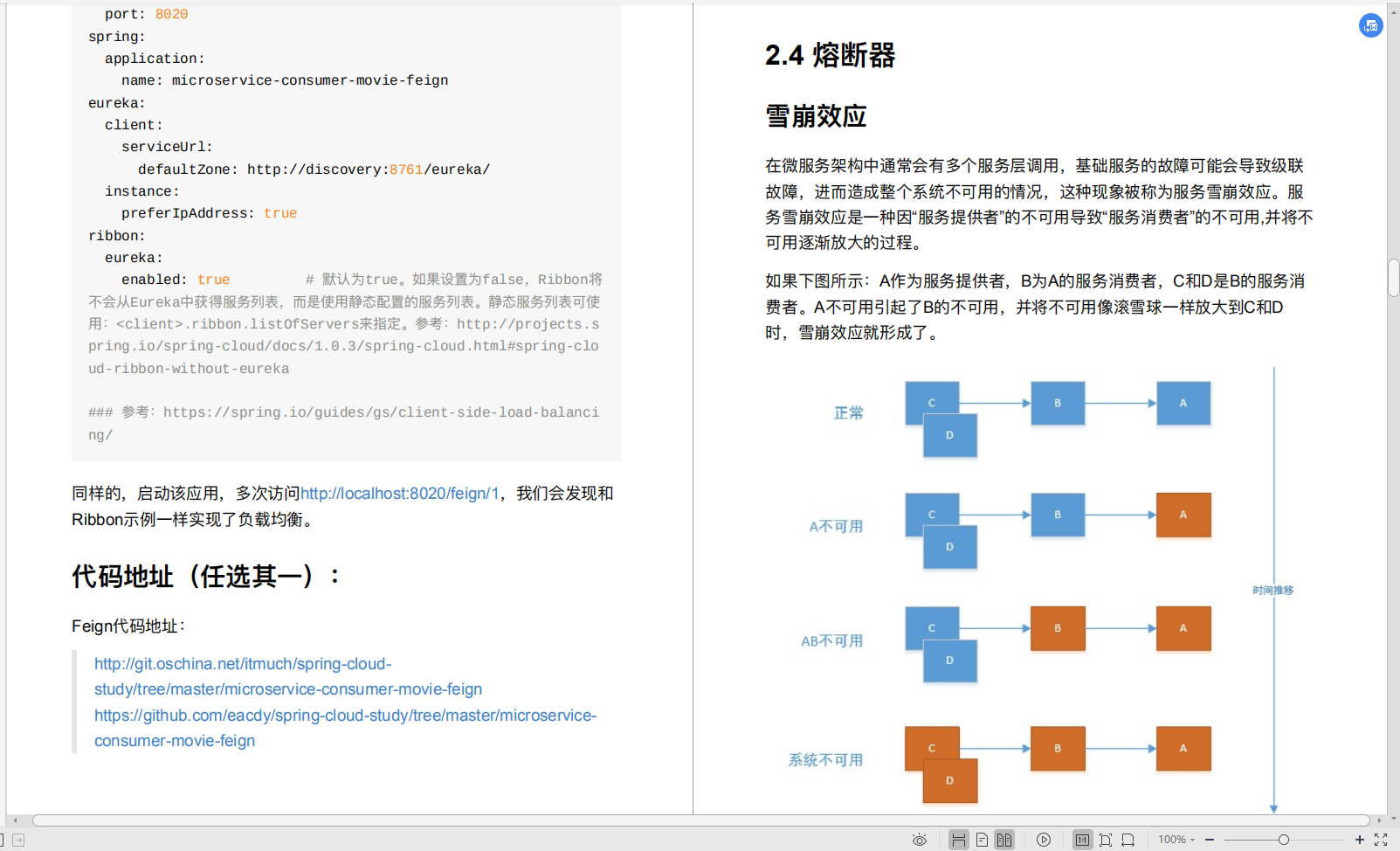Switch to single page view

[x=981, y=840]
